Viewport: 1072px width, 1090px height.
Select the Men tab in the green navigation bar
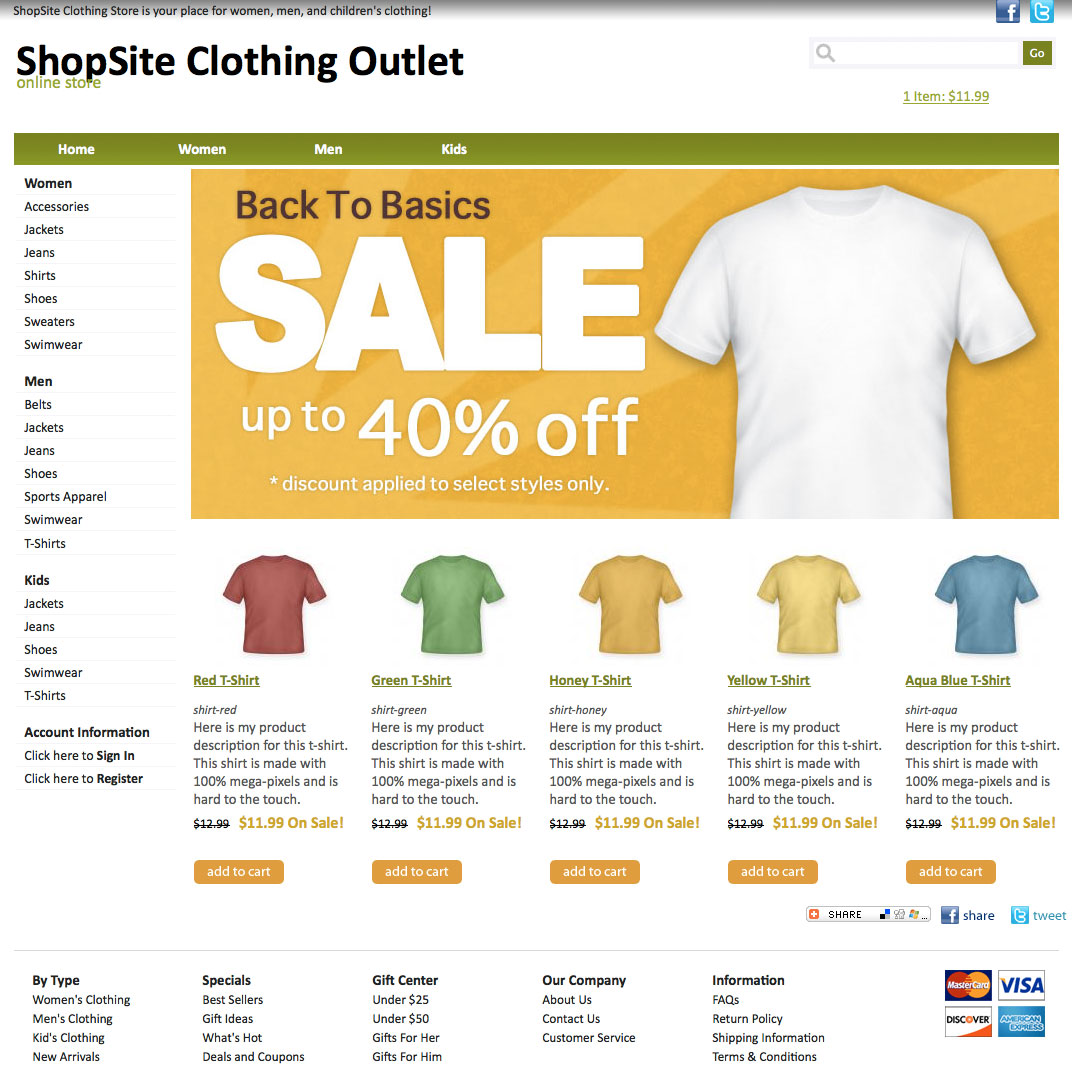pos(328,149)
